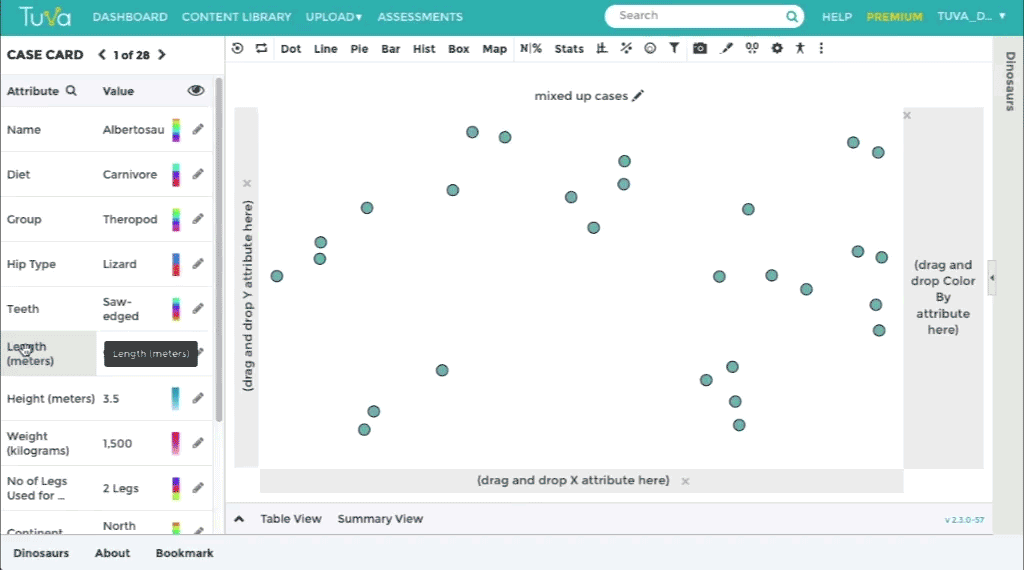The width and height of the screenshot is (1024, 570).
Task: Click the Teeth attribute color swatch
Action: tap(176, 309)
